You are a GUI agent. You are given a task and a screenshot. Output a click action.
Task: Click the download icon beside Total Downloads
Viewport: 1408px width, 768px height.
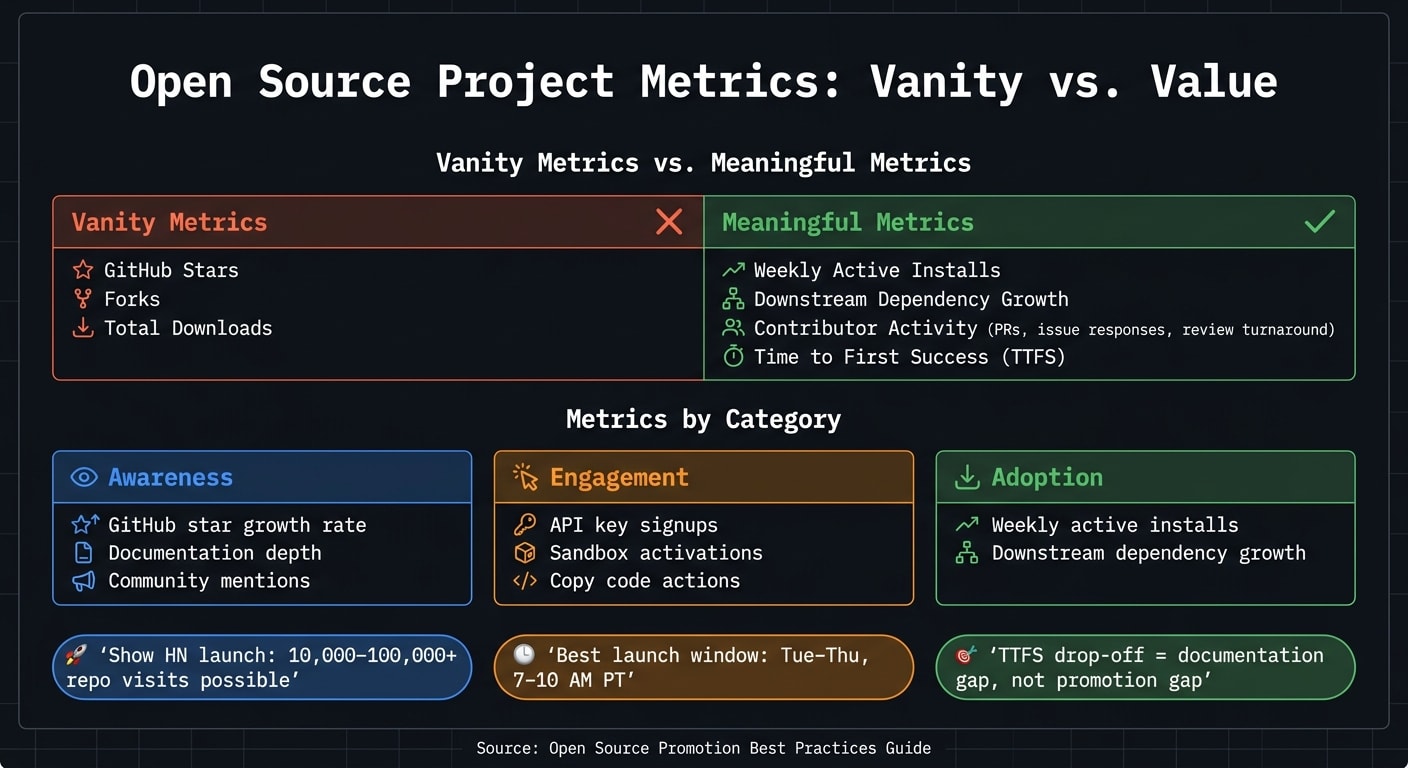click(83, 328)
